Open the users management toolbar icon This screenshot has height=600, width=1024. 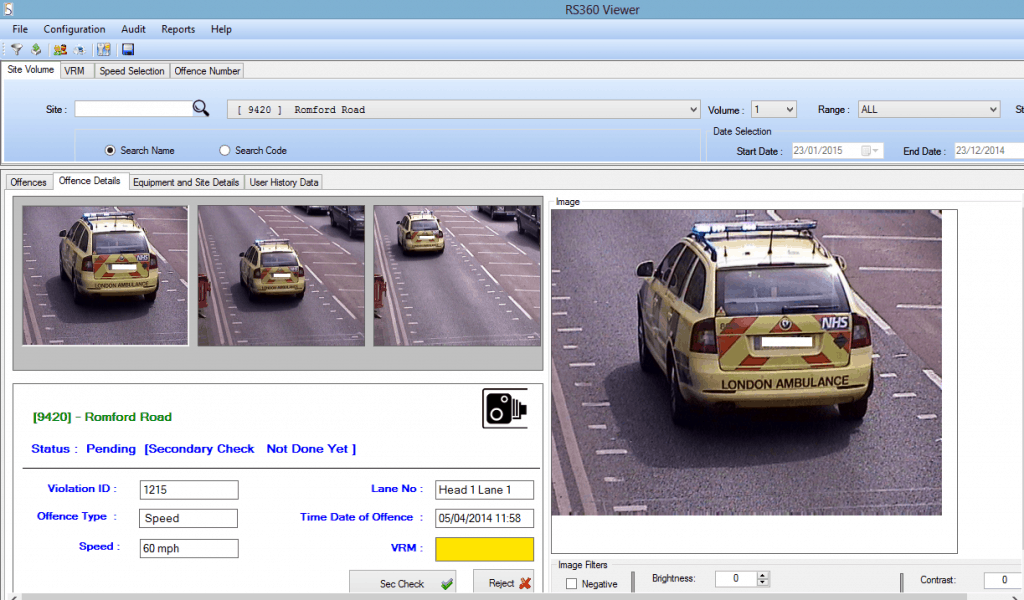point(60,50)
